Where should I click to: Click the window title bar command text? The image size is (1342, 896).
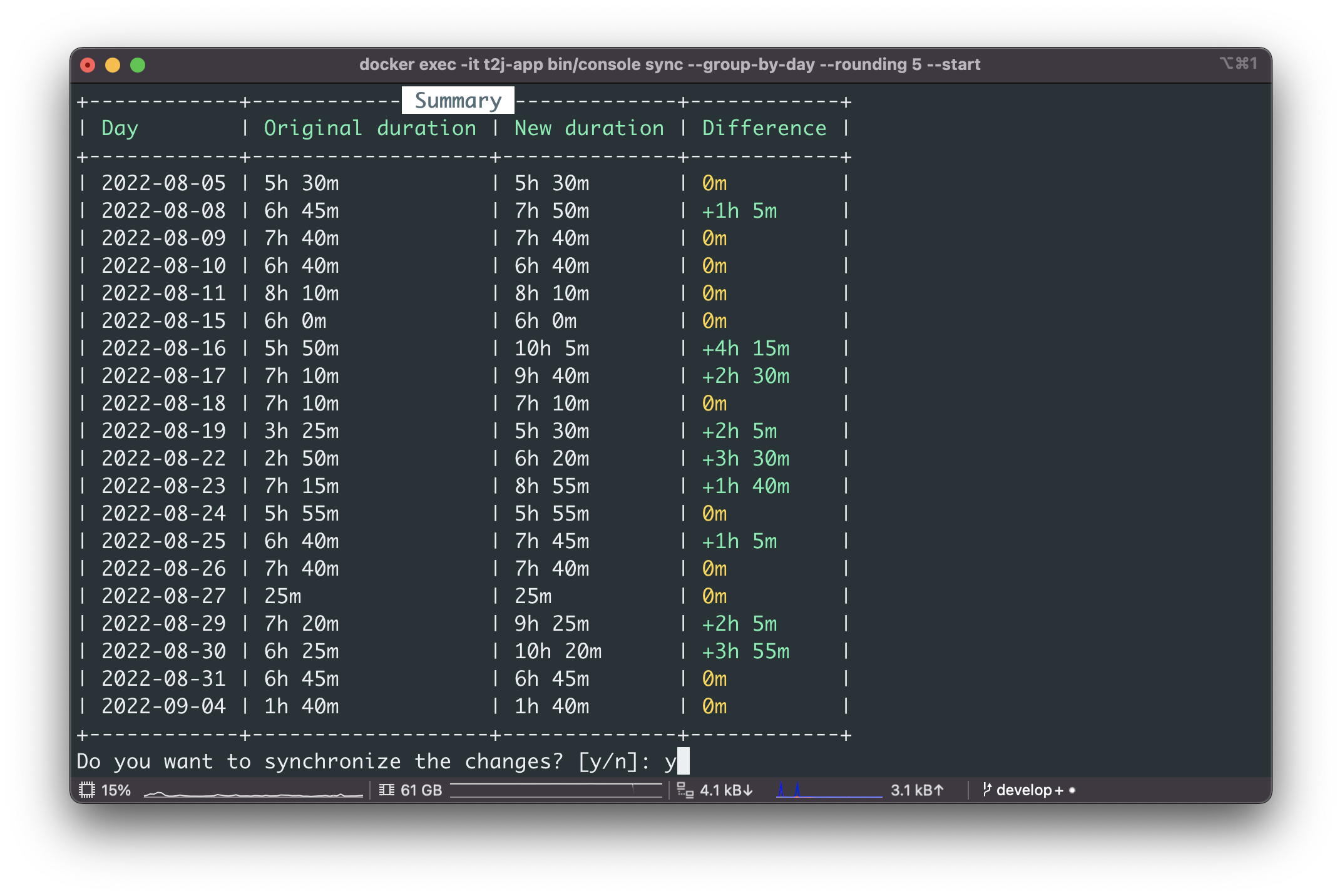click(669, 64)
